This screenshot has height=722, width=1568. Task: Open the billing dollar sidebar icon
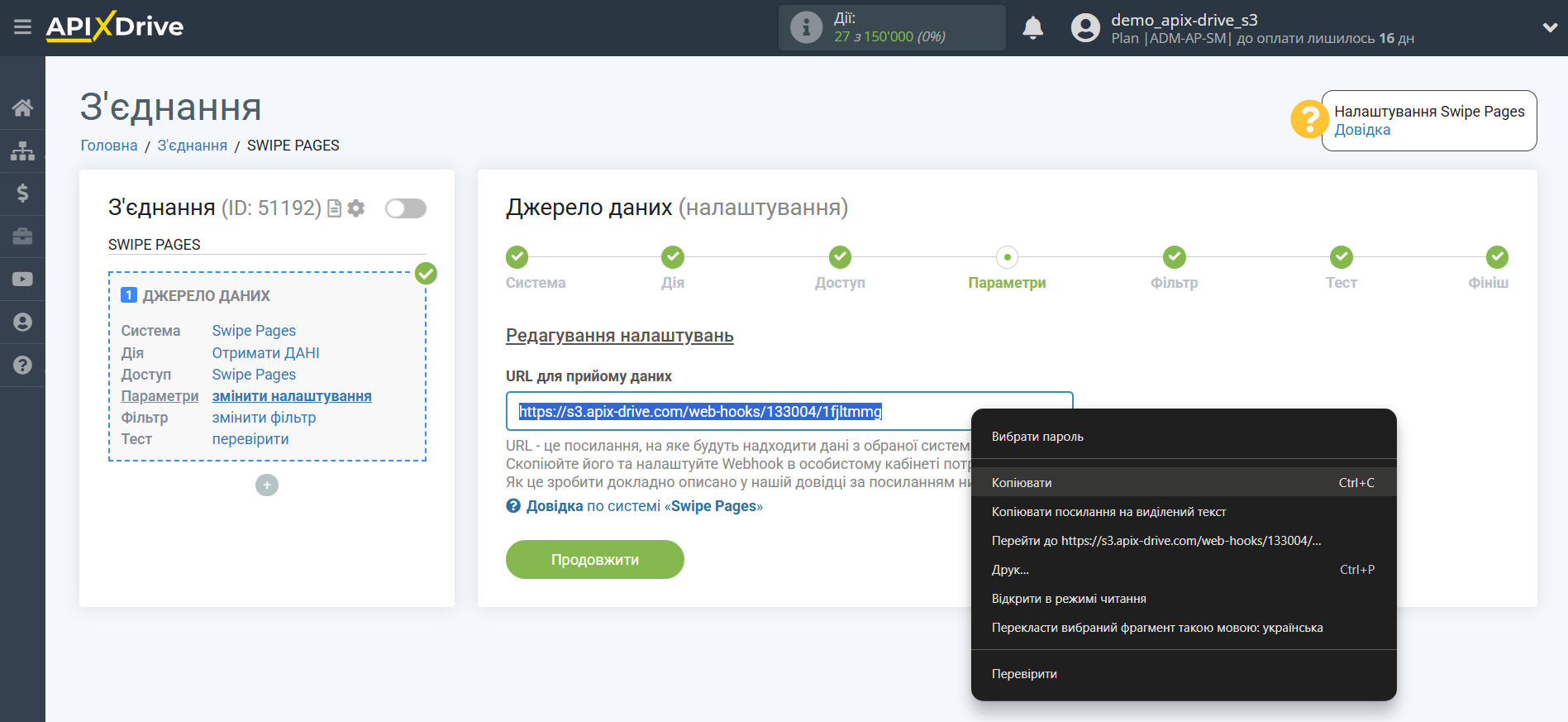[22, 194]
